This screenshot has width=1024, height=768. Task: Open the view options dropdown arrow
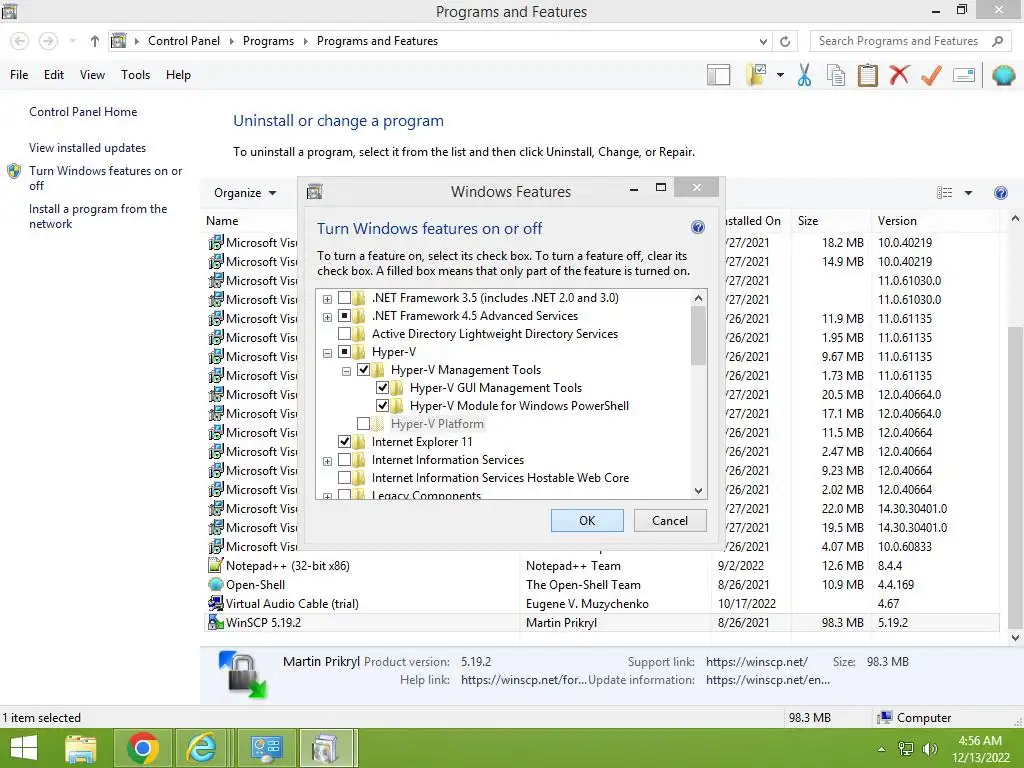click(968, 193)
